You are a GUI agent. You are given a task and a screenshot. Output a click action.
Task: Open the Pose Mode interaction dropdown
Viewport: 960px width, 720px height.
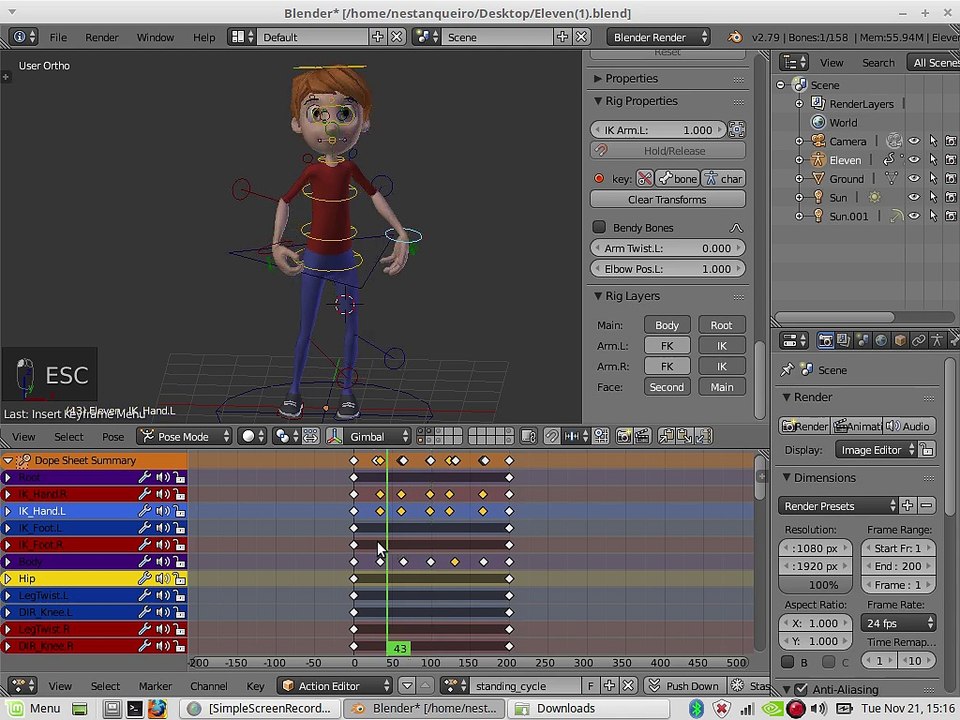(184, 437)
